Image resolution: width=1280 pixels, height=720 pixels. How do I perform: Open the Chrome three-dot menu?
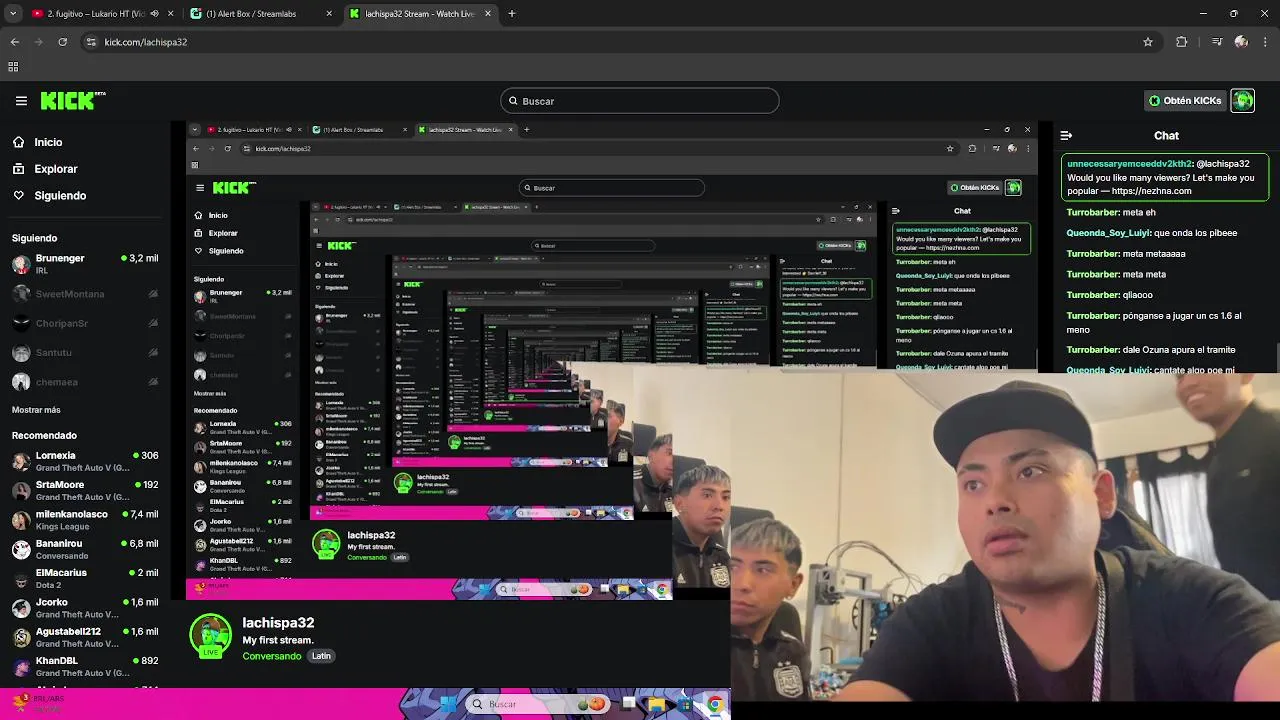1265,42
